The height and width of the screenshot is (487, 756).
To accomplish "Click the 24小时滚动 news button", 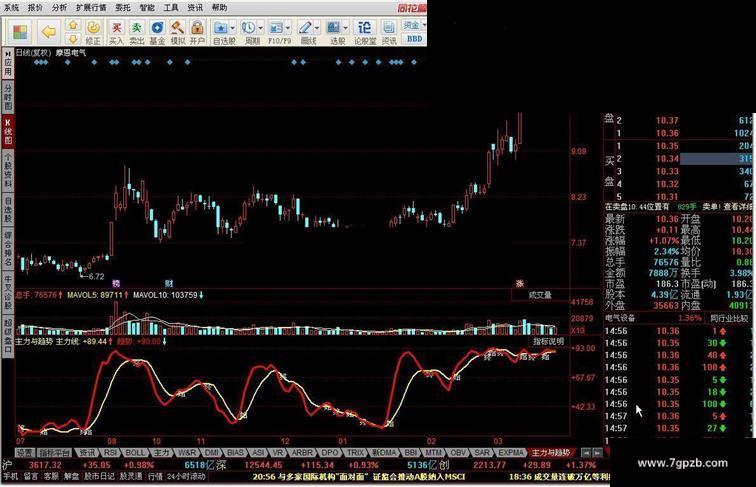I will pos(186,476).
